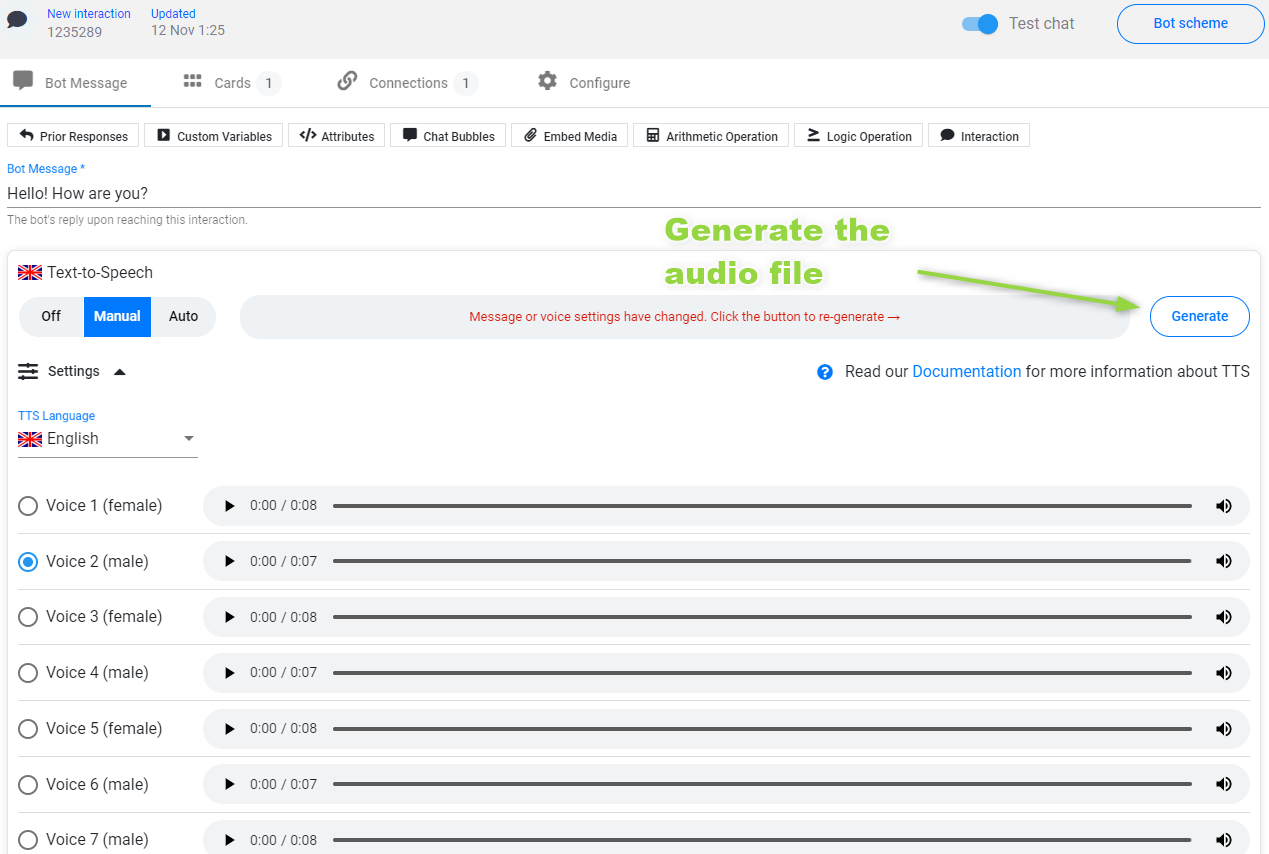Open the Embed Media option

570,136
